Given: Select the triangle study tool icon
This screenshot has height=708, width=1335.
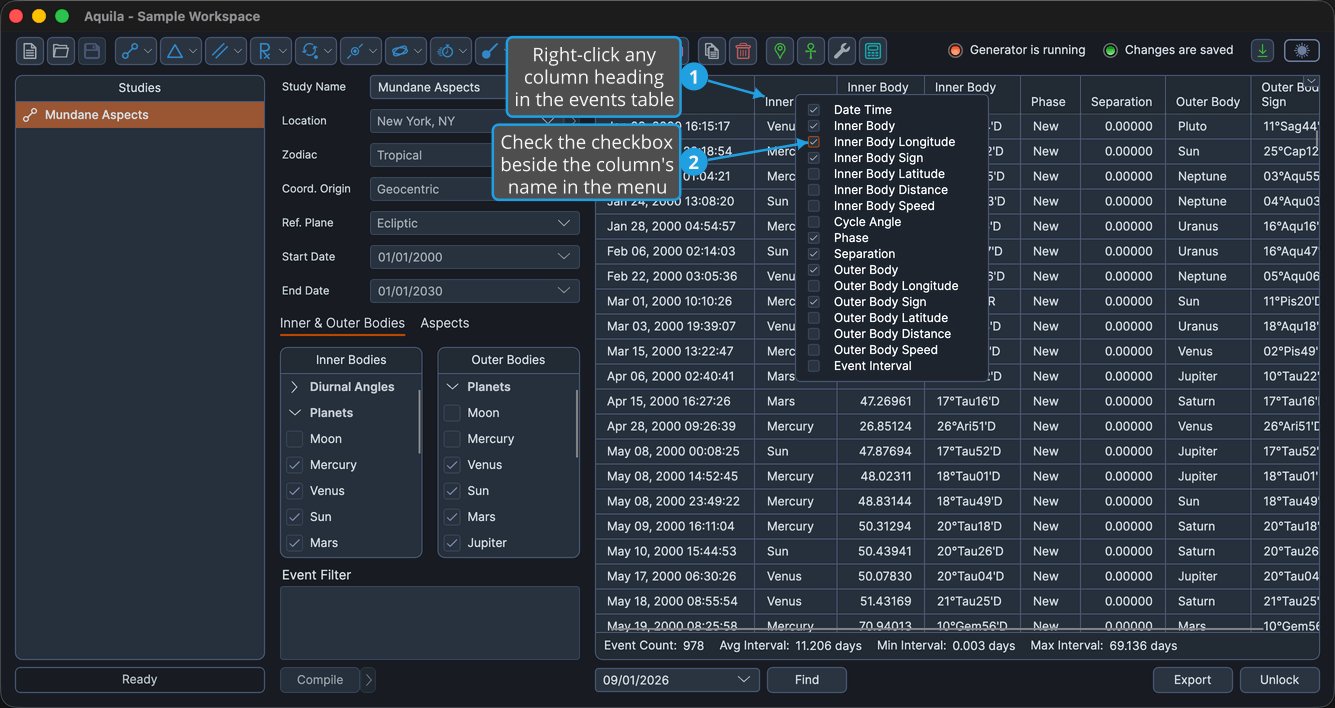Looking at the screenshot, I should (x=174, y=51).
